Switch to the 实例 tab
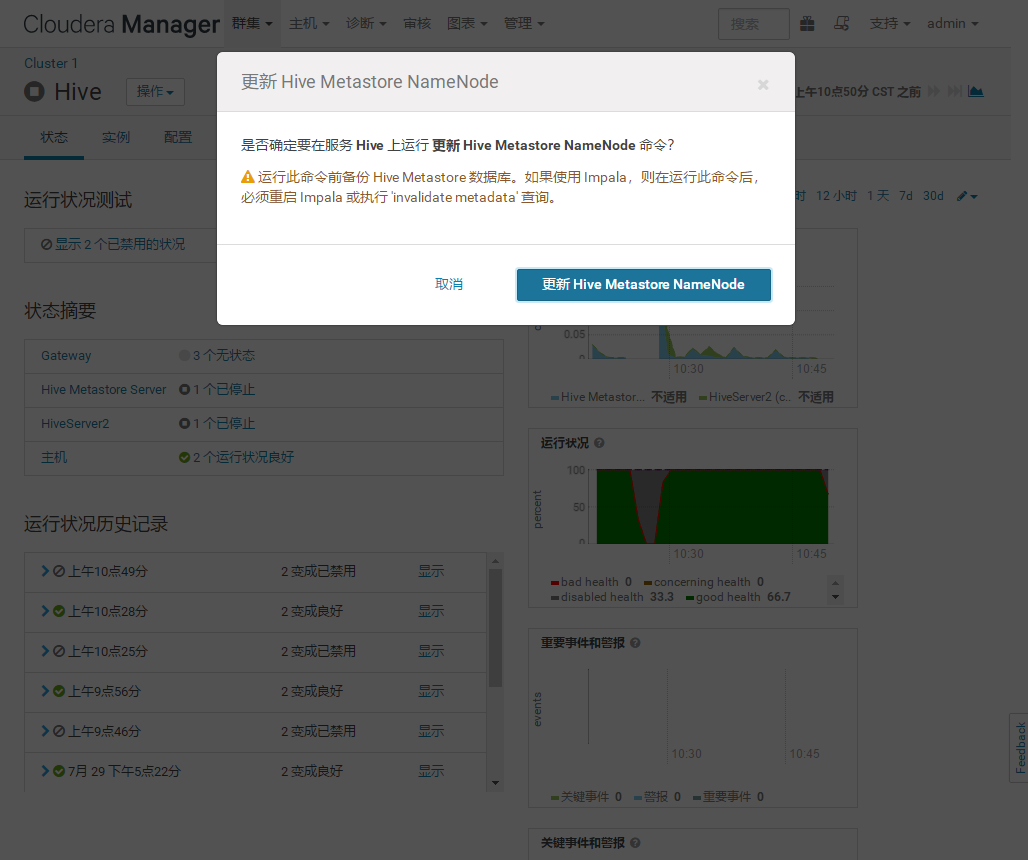The width and height of the screenshot is (1028, 860). point(115,137)
